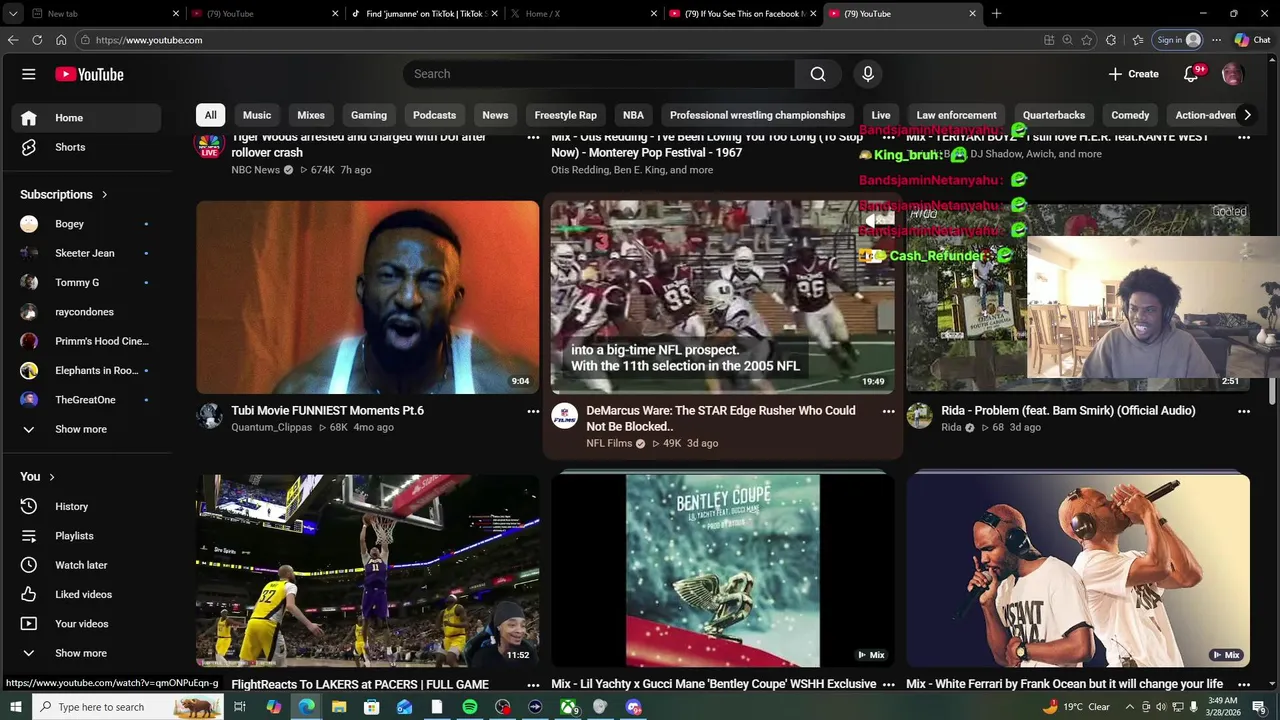
Task: Select the NBA filter chip
Action: (x=633, y=115)
